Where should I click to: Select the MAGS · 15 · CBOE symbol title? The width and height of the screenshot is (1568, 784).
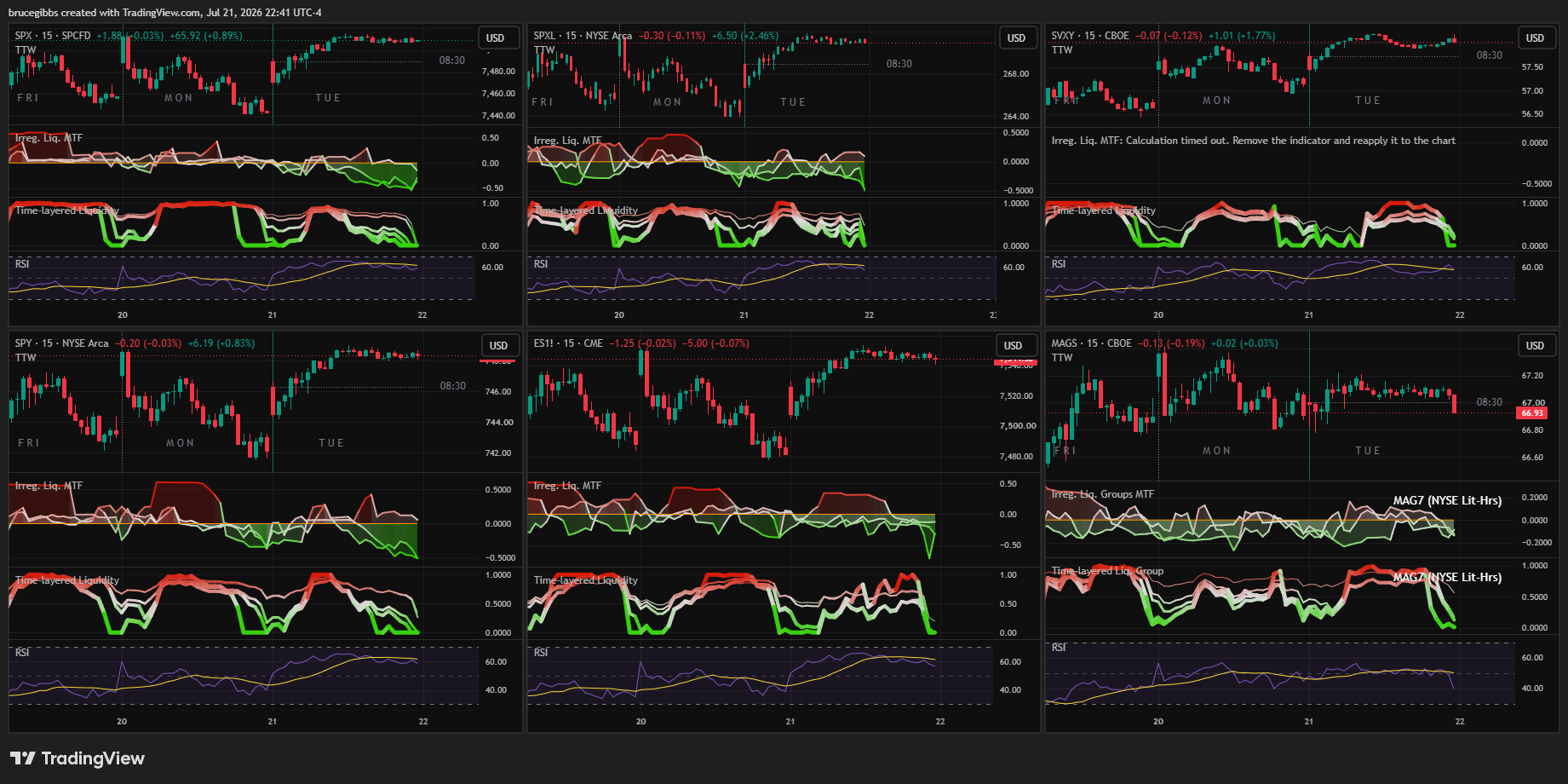point(1091,343)
